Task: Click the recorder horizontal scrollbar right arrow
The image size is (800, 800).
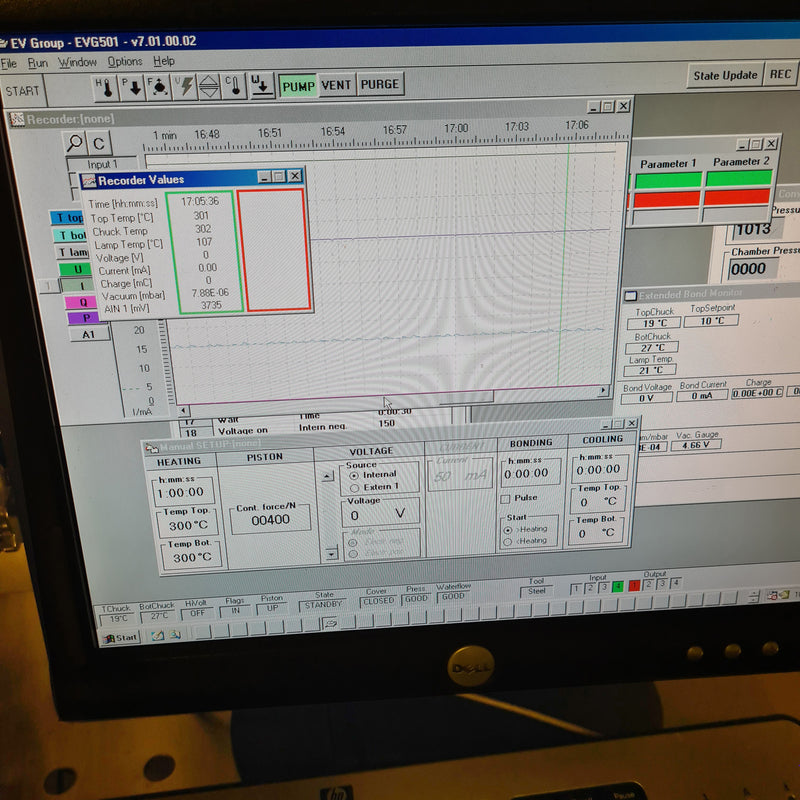Action: (603, 390)
